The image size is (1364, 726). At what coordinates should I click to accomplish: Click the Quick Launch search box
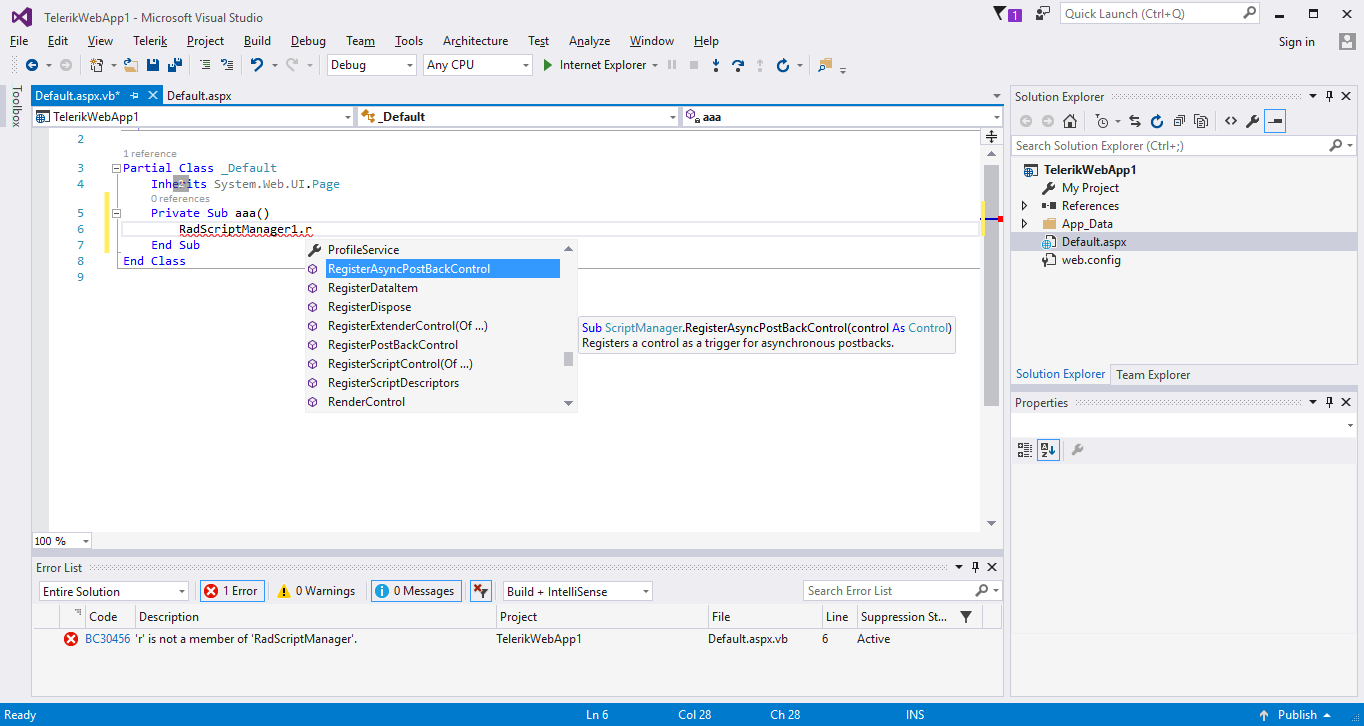(x=1160, y=14)
